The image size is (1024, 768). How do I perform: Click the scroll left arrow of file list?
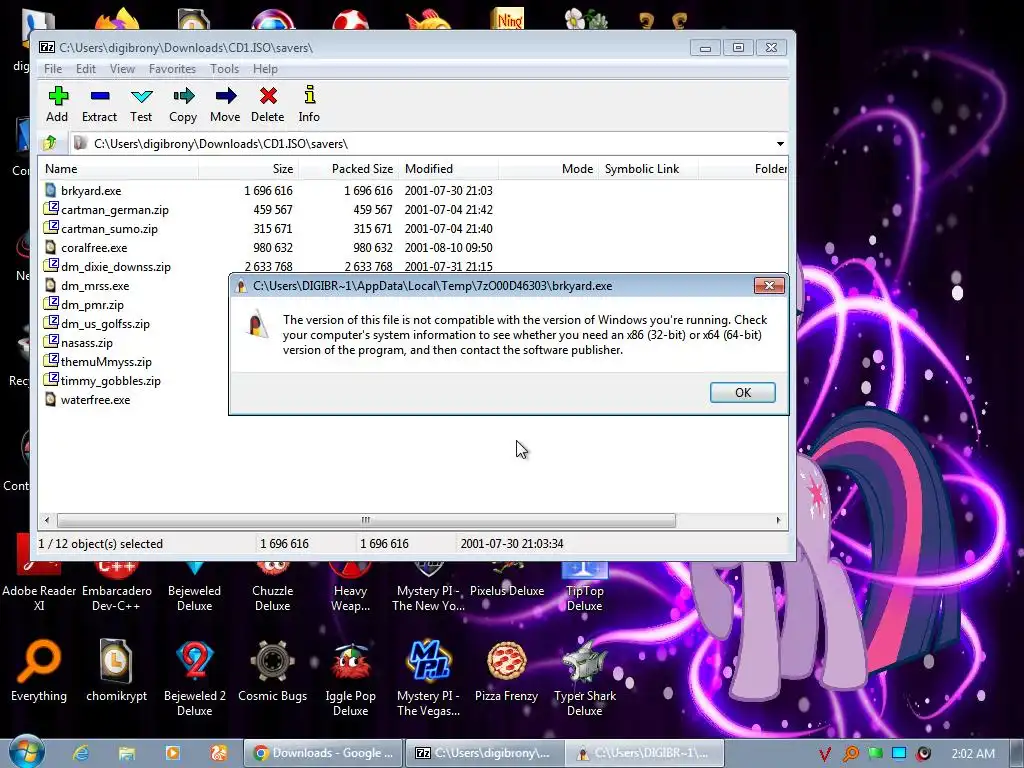46,520
